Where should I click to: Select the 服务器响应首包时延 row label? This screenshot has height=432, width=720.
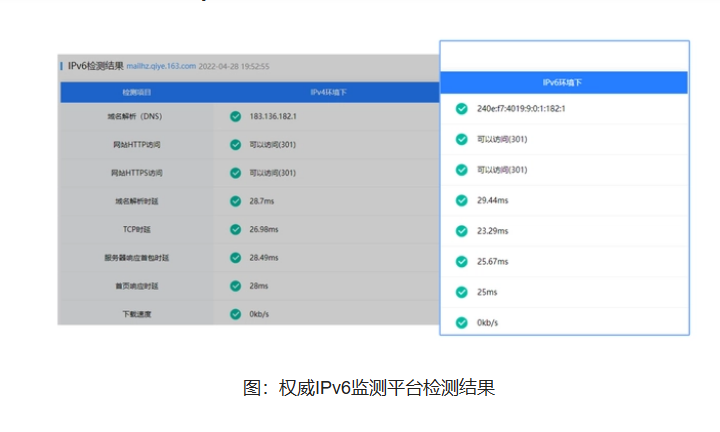pyautogui.click(x=137, y=258)
